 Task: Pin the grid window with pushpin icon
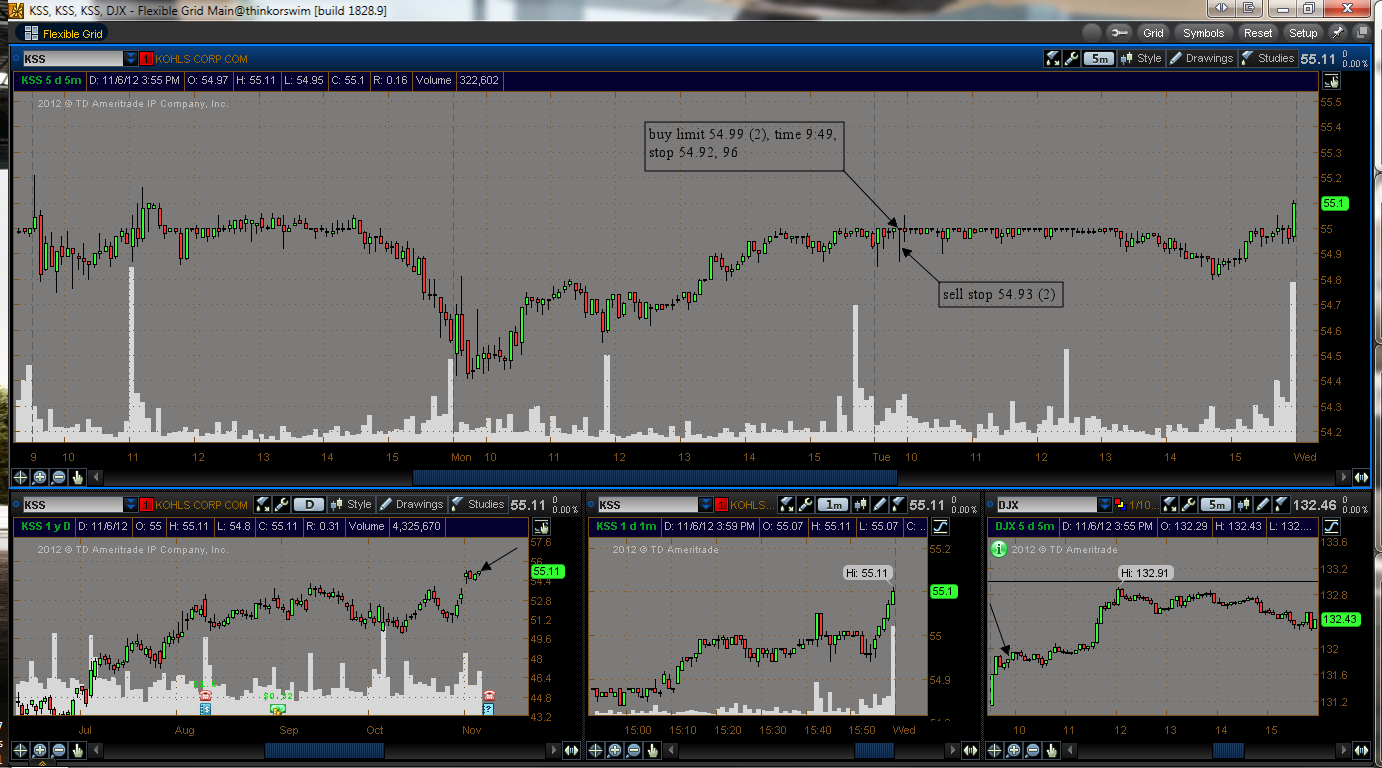click(1337, 33)
